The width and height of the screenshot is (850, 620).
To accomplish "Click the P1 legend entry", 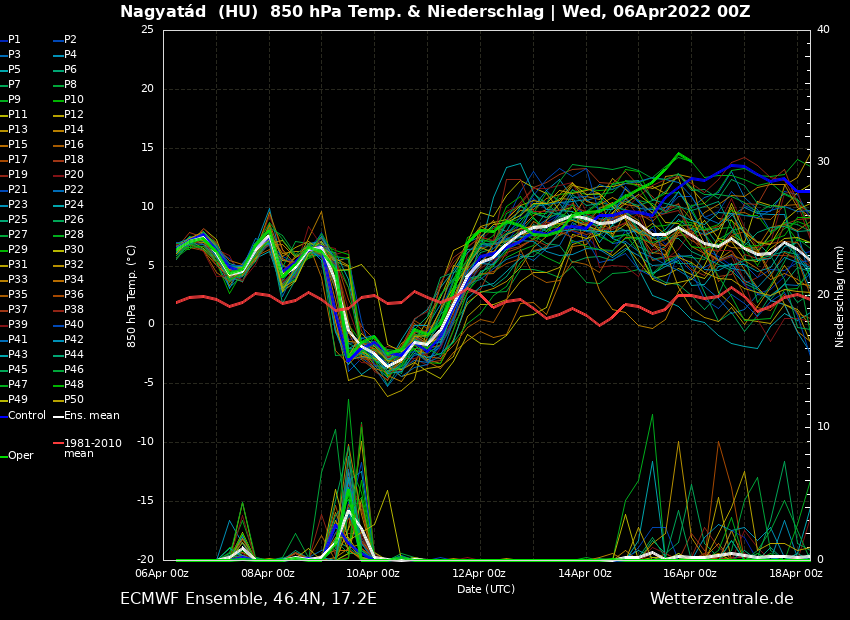I will (x=14, y=40).
